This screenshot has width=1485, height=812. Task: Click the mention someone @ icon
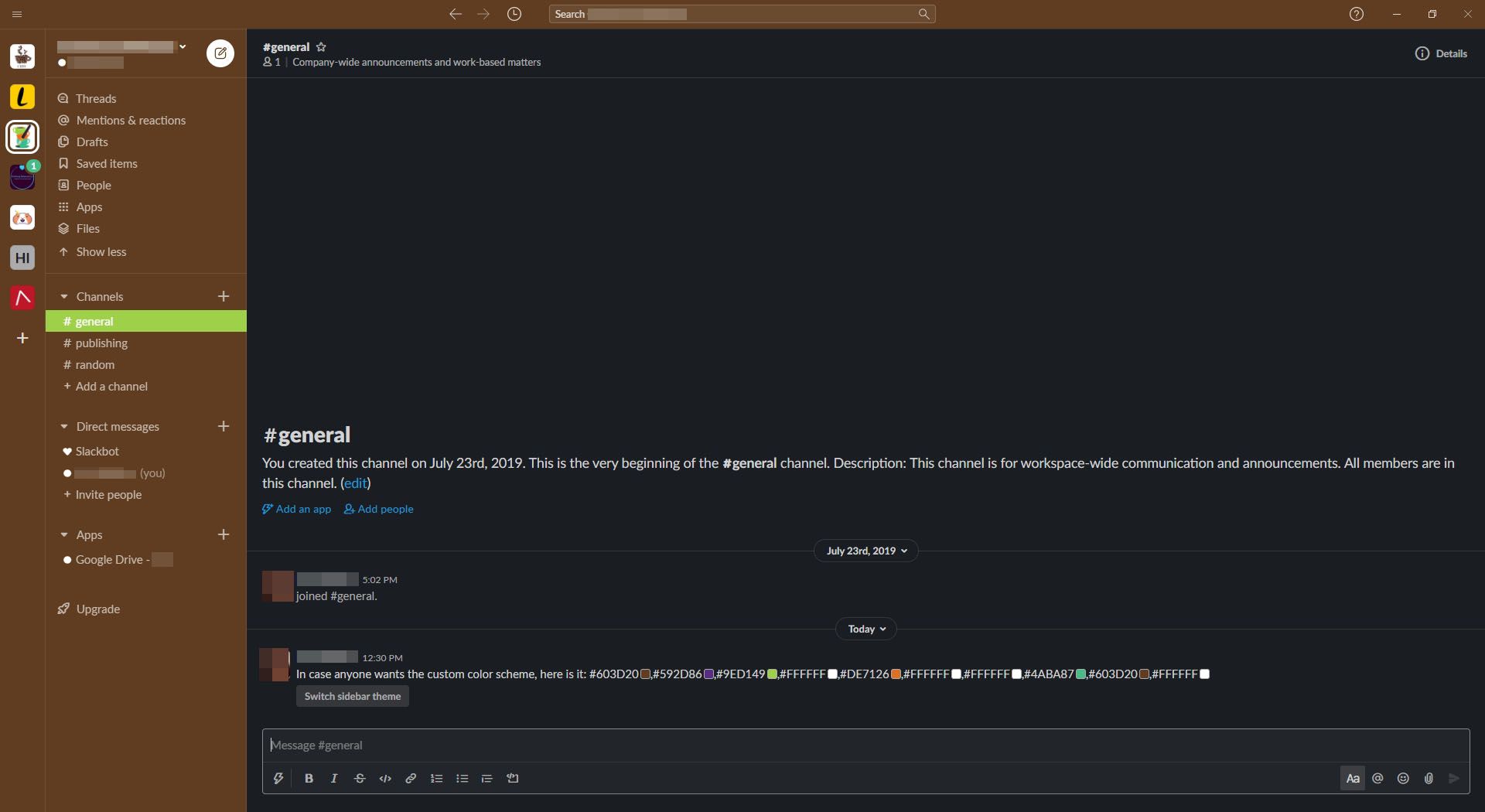point(1377,779)
